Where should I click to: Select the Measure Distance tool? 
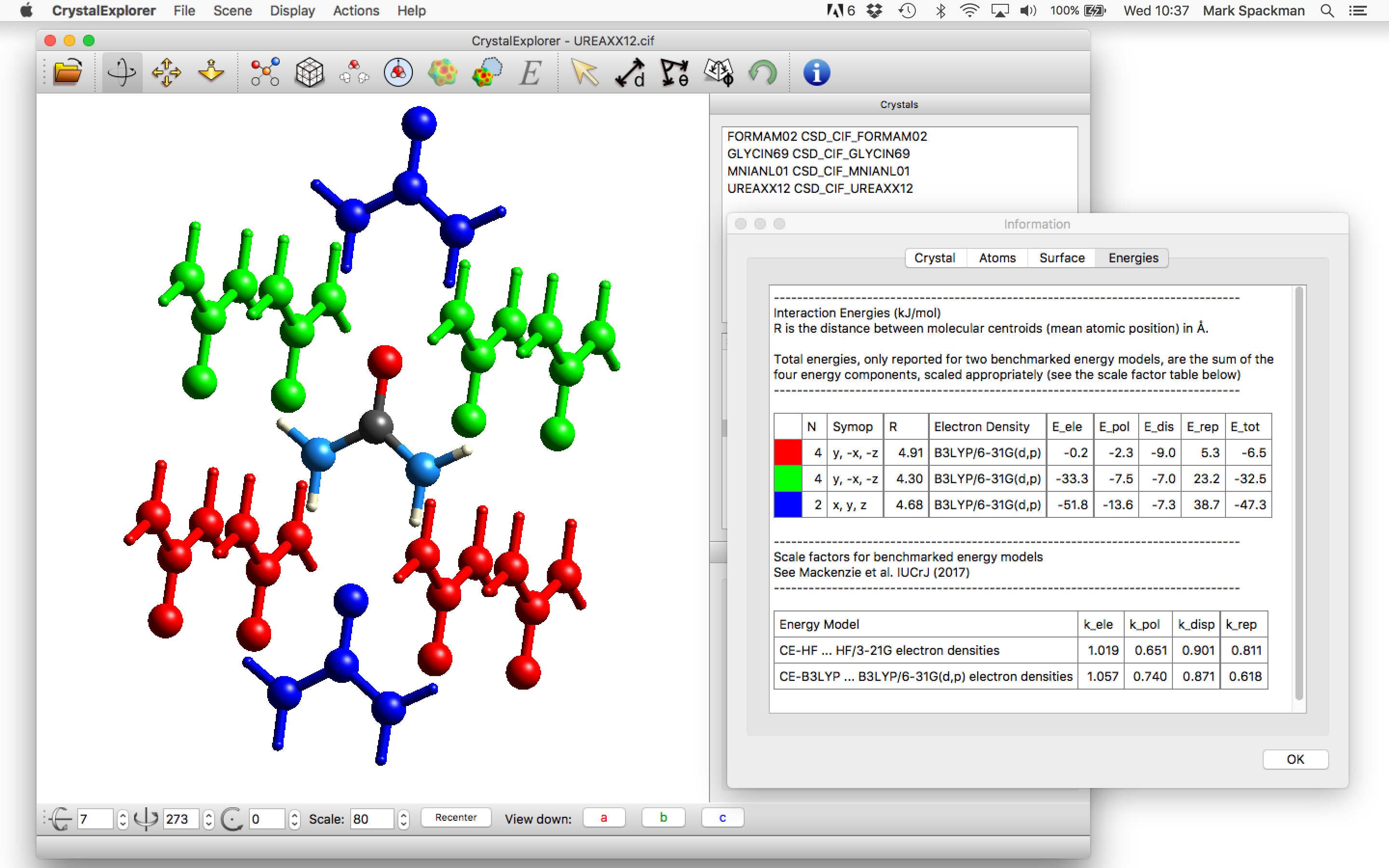[x=630, y=73]
